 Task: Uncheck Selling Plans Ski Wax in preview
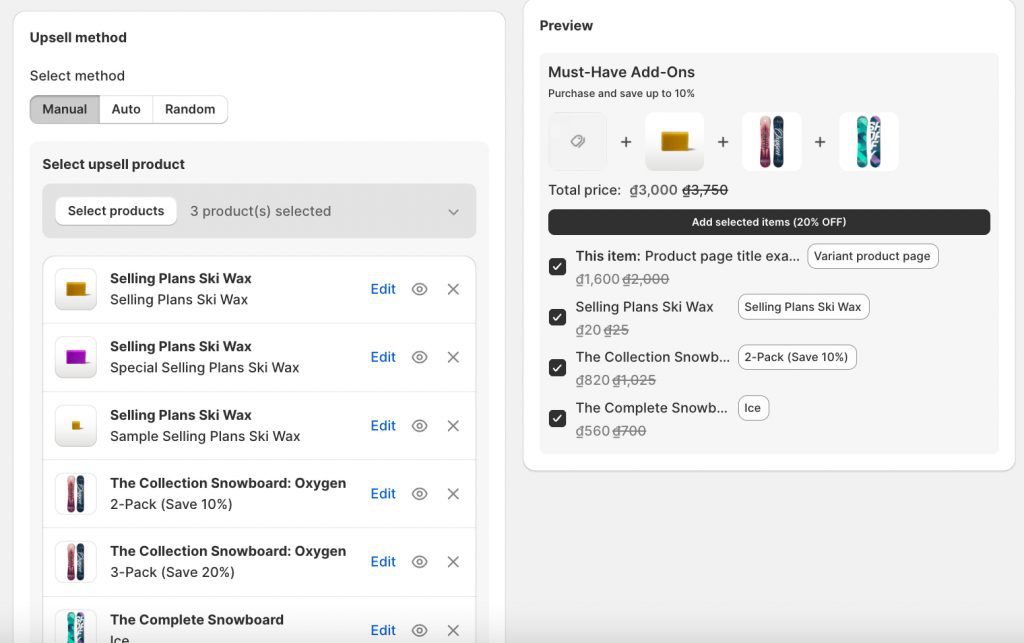(x=558, y=317)
